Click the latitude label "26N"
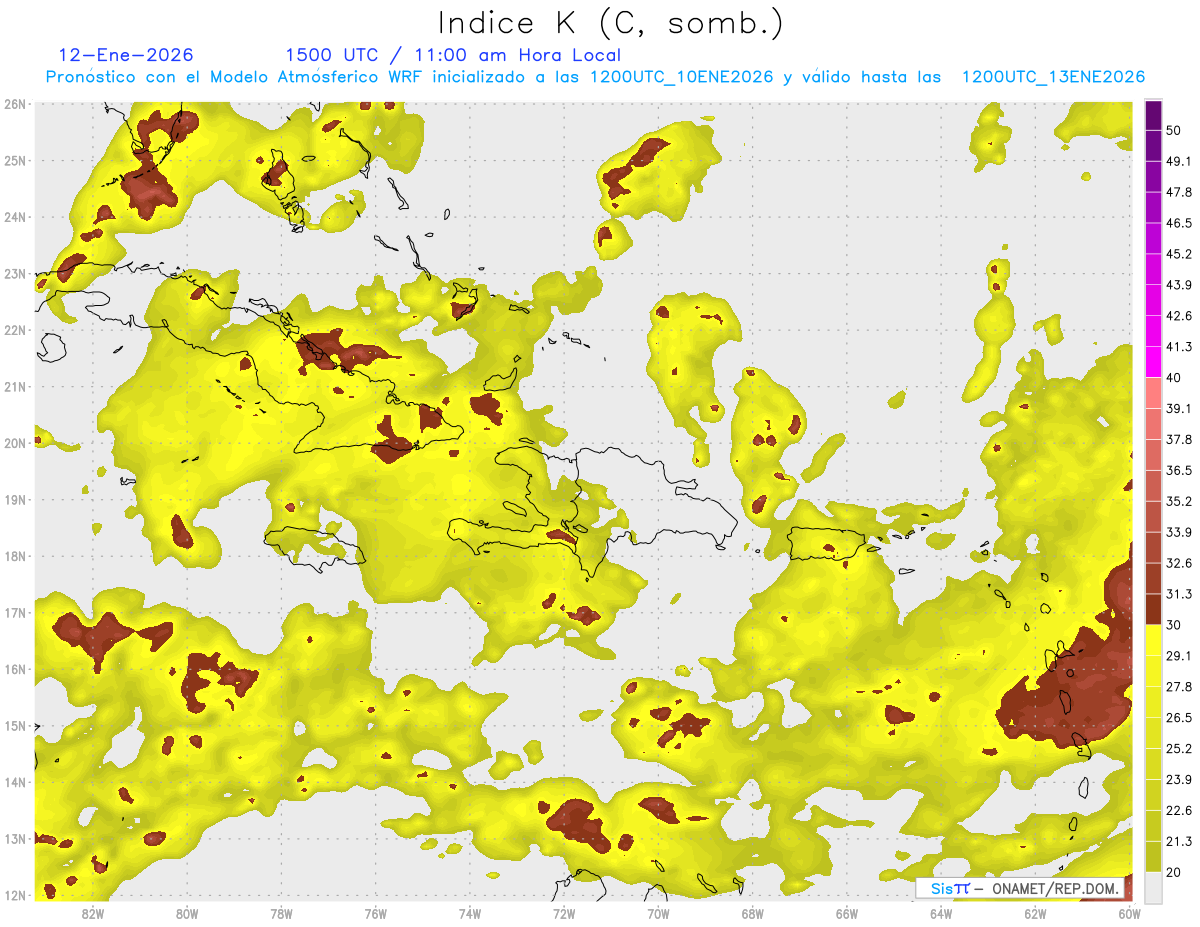 [15, 104]
